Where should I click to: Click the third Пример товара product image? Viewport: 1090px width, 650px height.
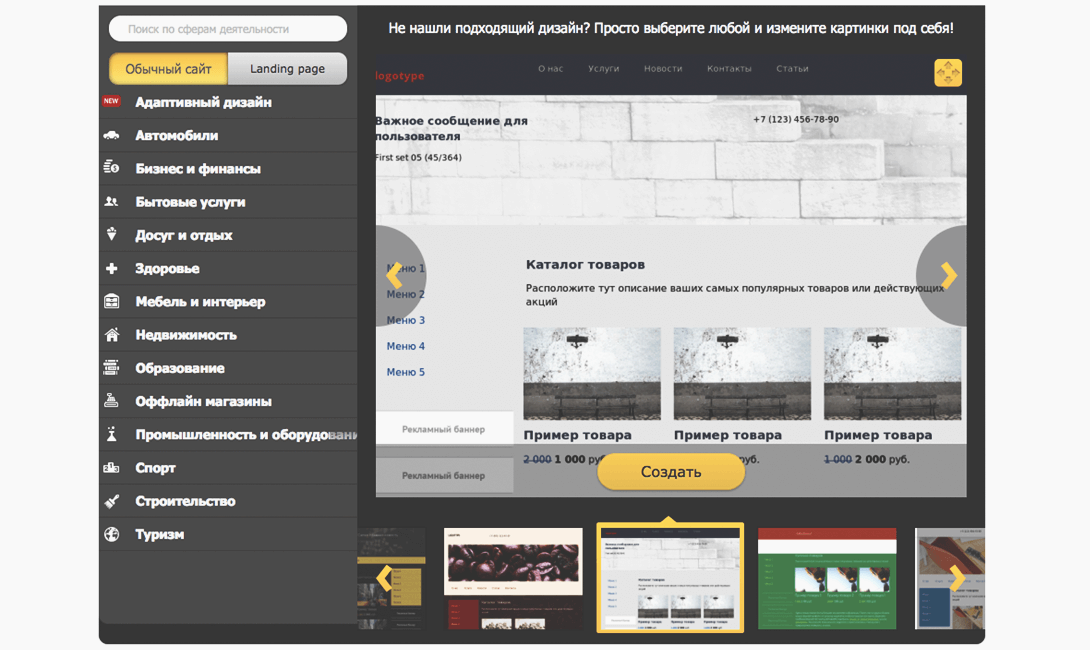892,373
